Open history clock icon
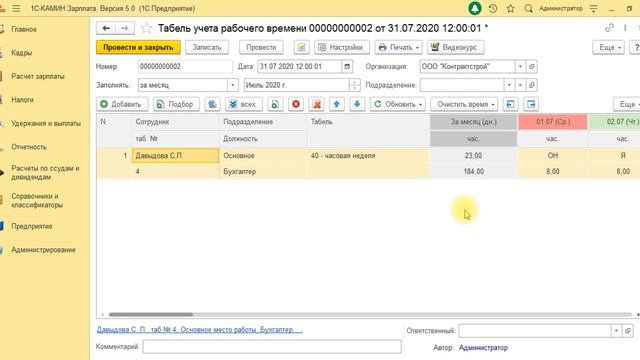 point(493,8)
